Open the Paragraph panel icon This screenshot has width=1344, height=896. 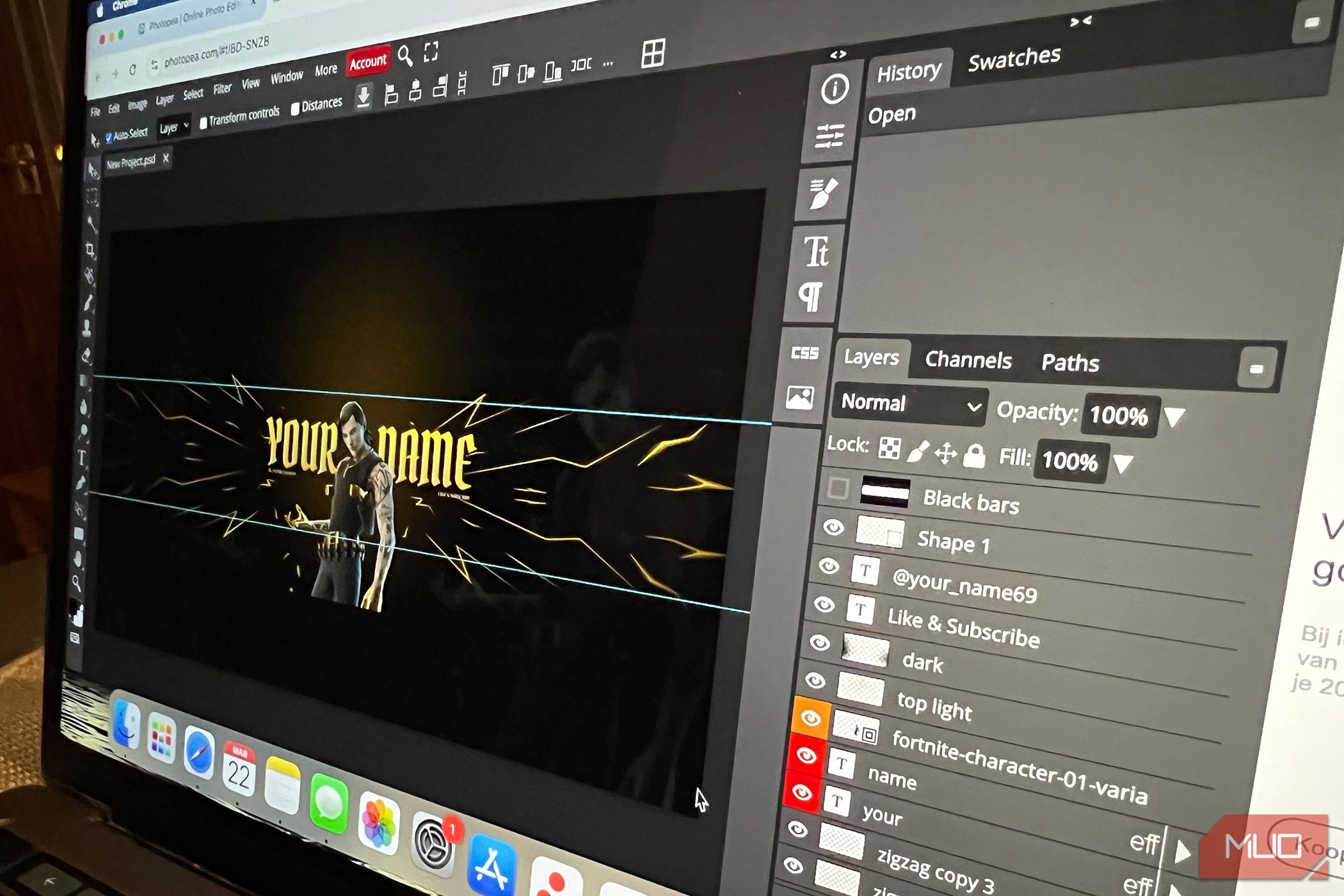coord(811,296)
